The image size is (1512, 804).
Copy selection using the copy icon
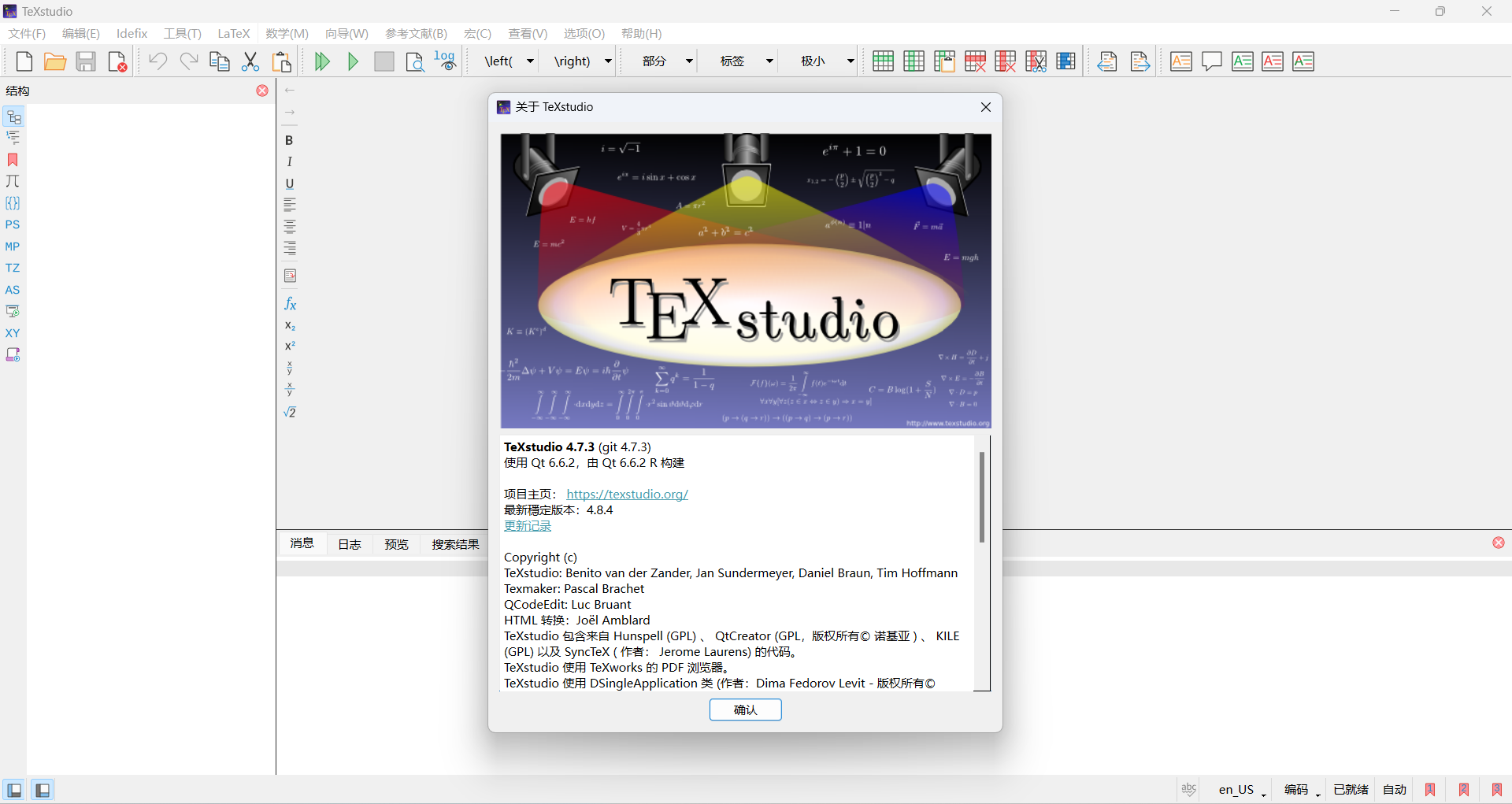[x=220, y=61]
